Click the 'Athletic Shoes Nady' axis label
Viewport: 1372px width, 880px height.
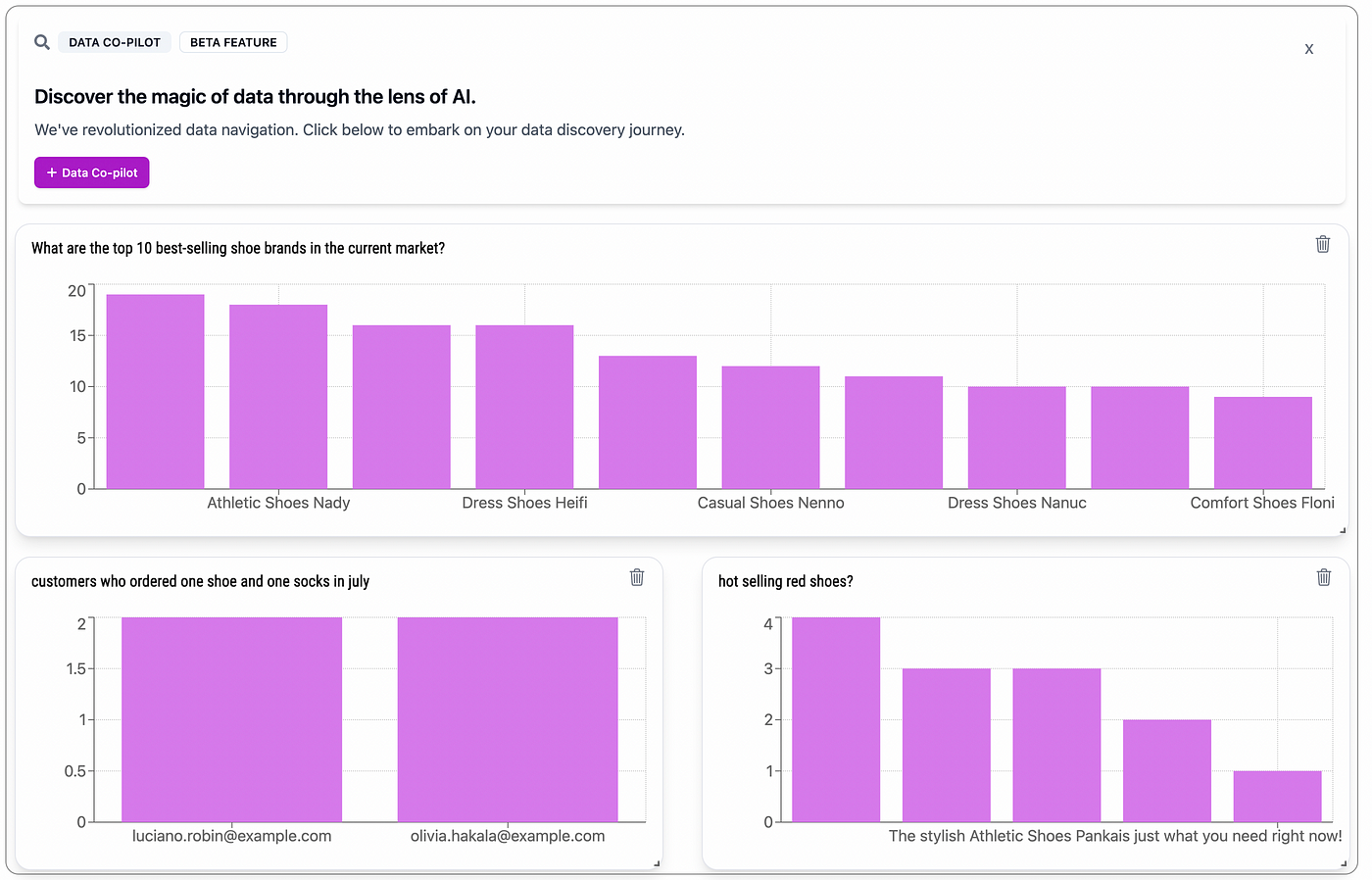(x=278, y=503)
